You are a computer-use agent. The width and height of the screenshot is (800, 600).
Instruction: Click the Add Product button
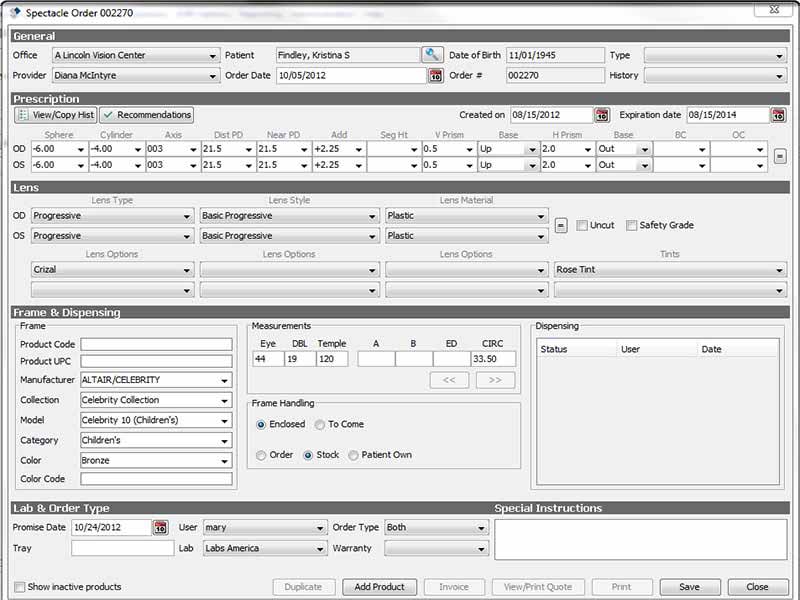(x=379, y=587)
